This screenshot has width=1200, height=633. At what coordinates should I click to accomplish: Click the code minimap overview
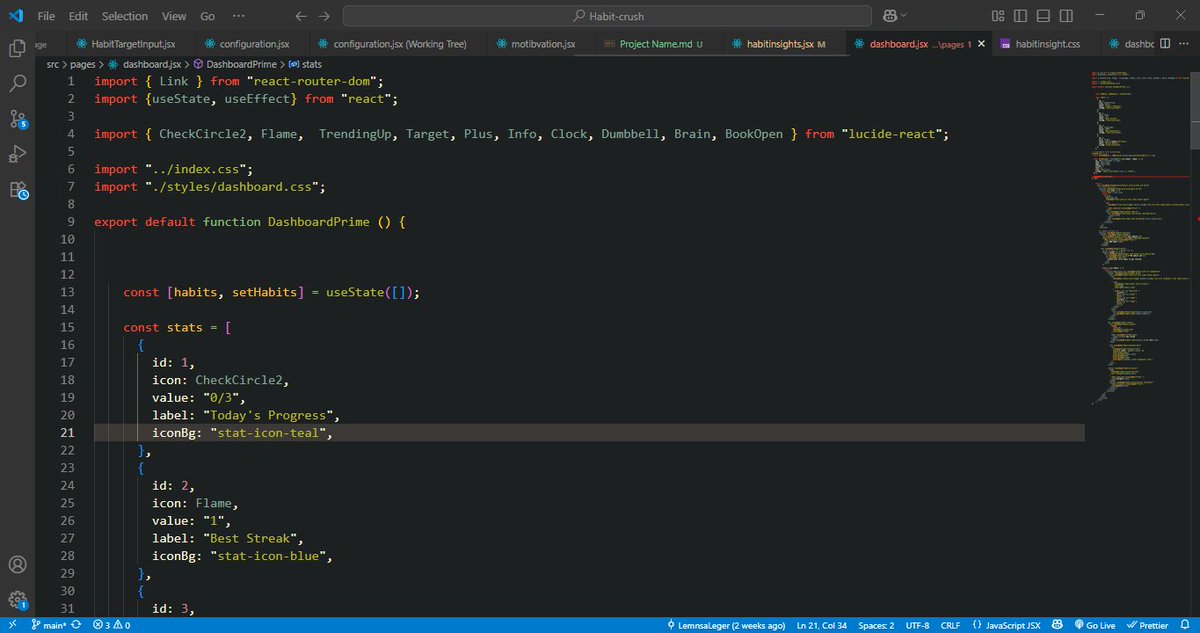[1142, 240]
